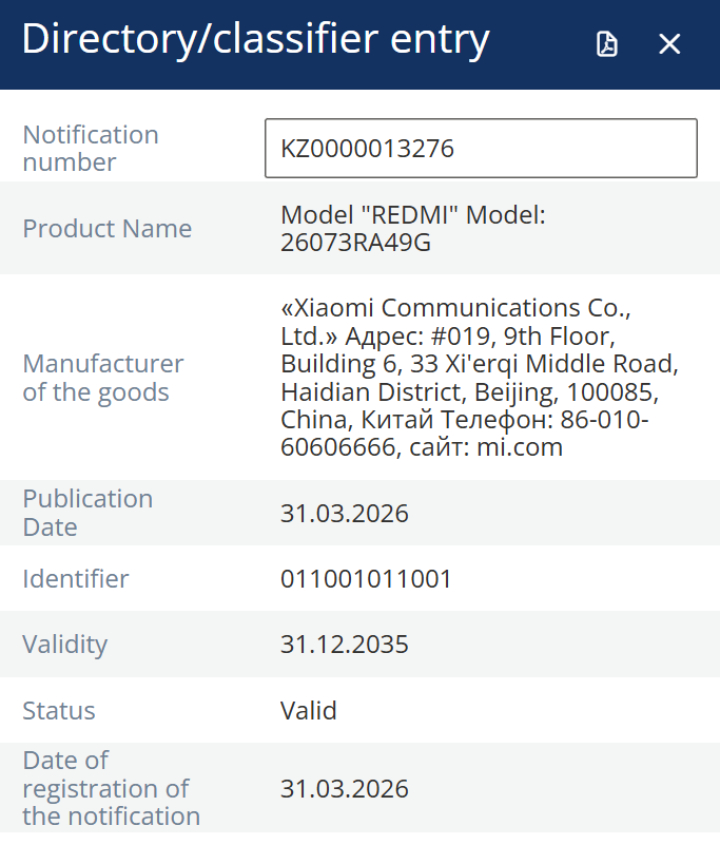Click the Validity label
Viewport: 720px width, 864px height.
(x=65, y=644)
